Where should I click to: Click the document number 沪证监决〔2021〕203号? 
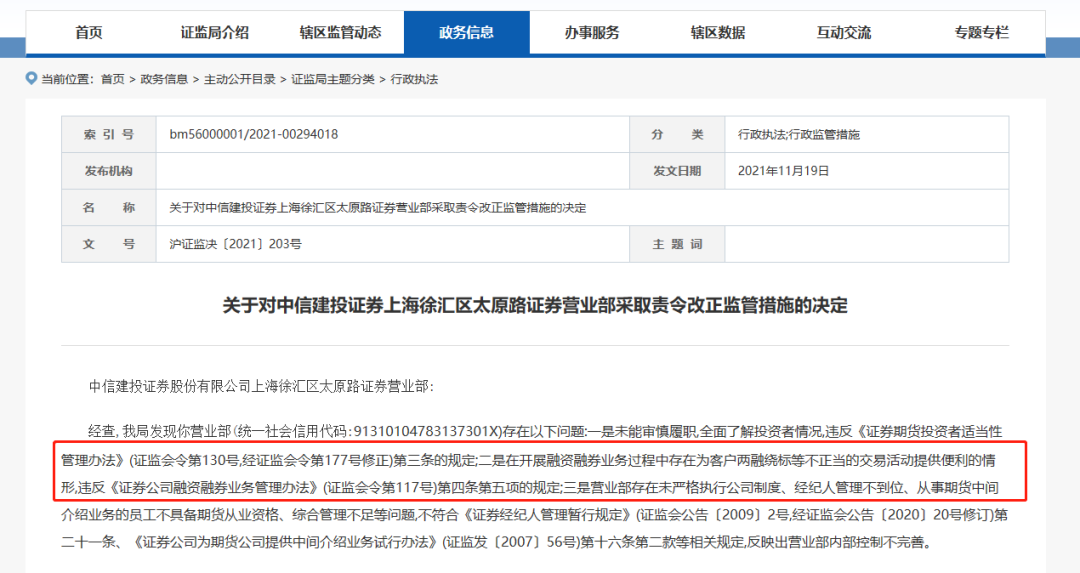pos(236,244)
